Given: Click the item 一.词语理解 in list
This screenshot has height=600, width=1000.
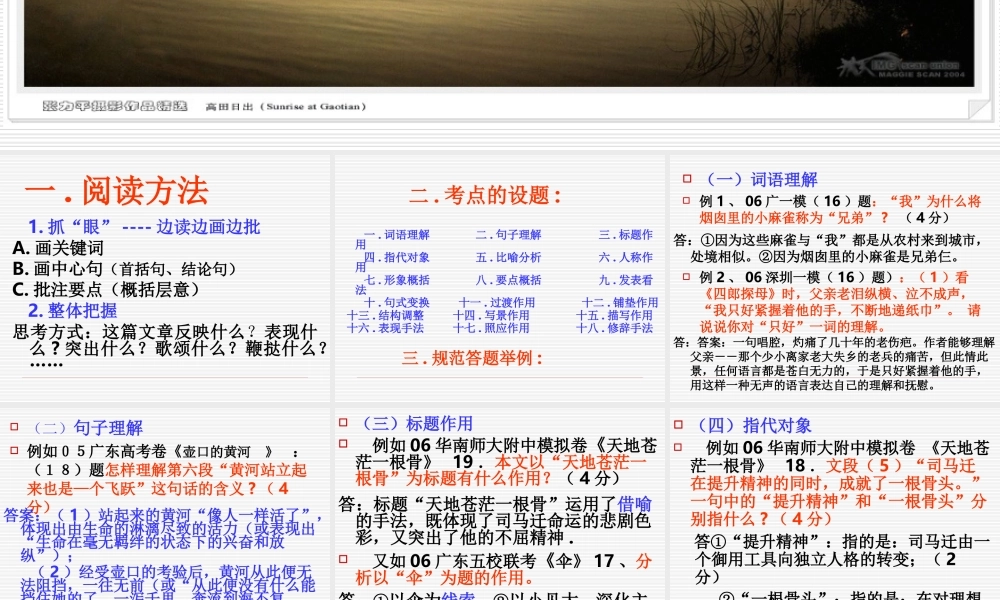Looking at the screenshot, I should 397,235.
